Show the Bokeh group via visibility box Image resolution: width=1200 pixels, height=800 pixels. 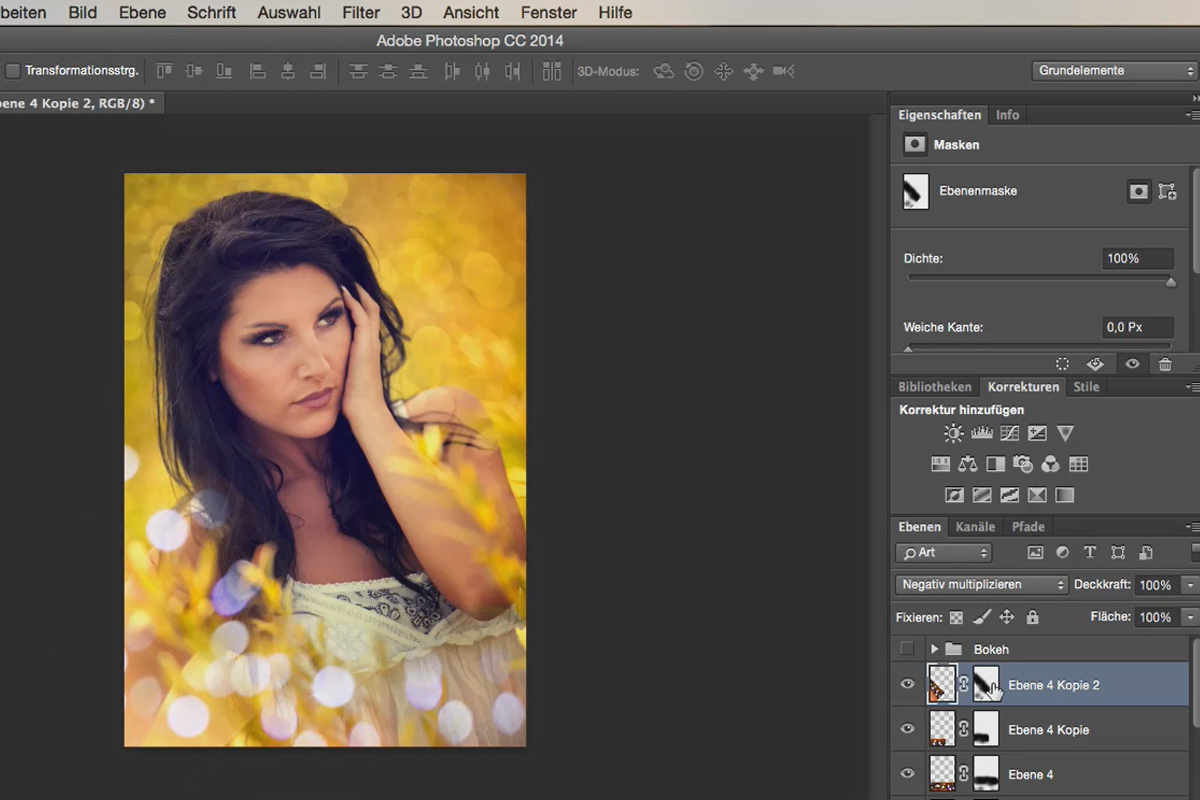point(907,649)
